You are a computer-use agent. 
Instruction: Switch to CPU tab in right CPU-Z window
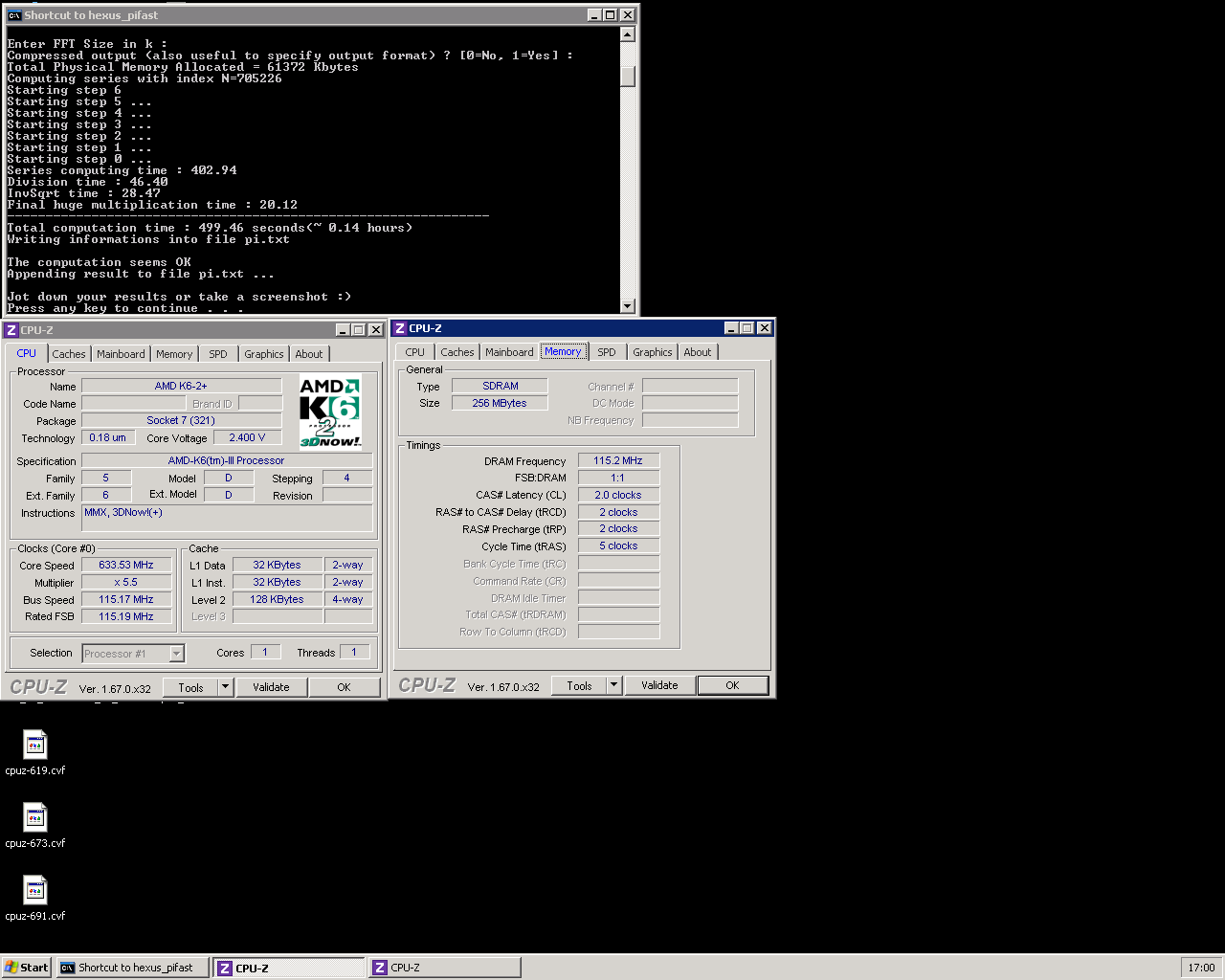[x=414, y=352]
